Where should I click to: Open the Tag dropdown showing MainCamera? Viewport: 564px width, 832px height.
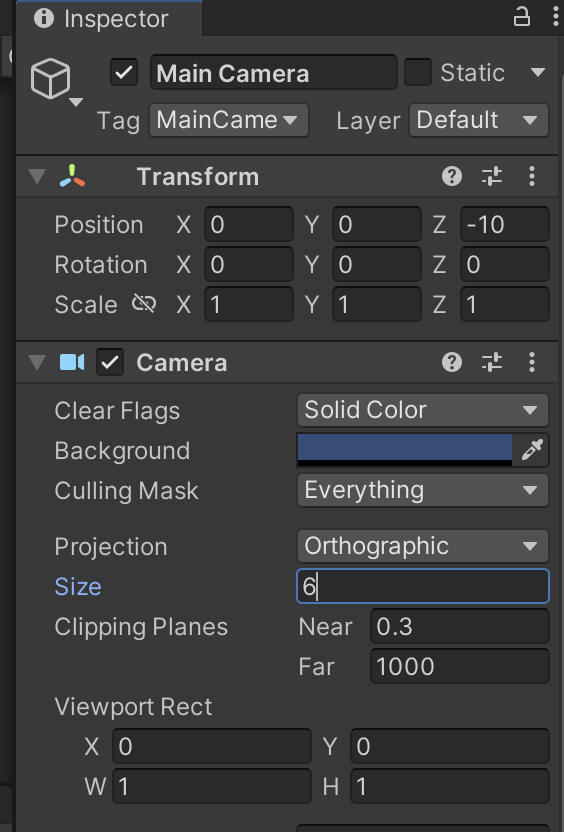coord(229,120)
